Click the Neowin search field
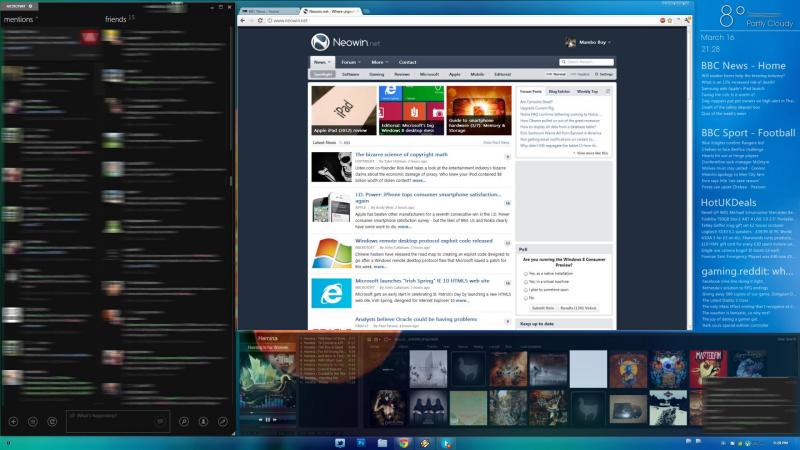Screen dimensions: 800x450 click(587, 62)
